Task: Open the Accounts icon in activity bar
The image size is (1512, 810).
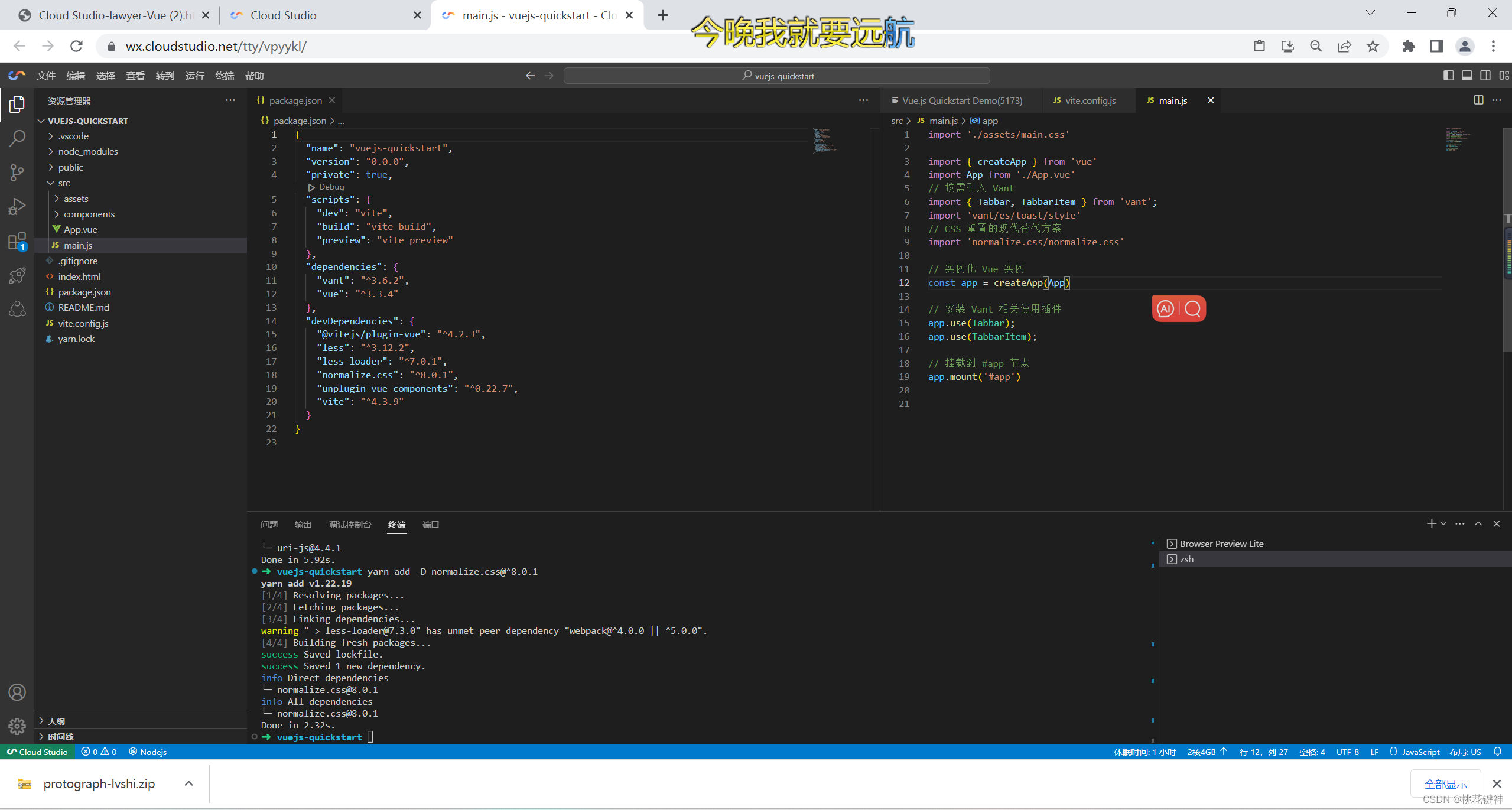Action: pyautogui.click(x=17, y=692)
